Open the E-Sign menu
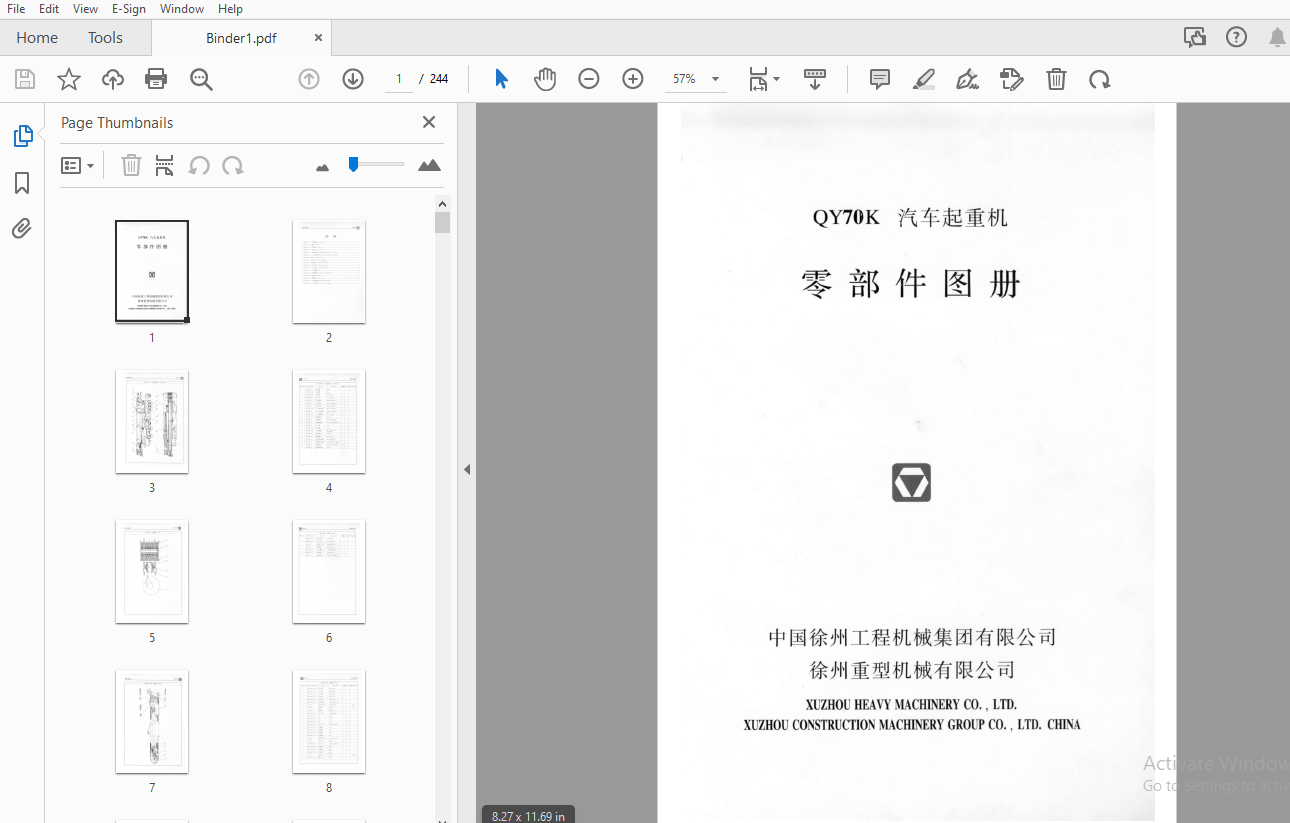The height and width of the screenshot is (823, 1290). [x=128, y=9]
